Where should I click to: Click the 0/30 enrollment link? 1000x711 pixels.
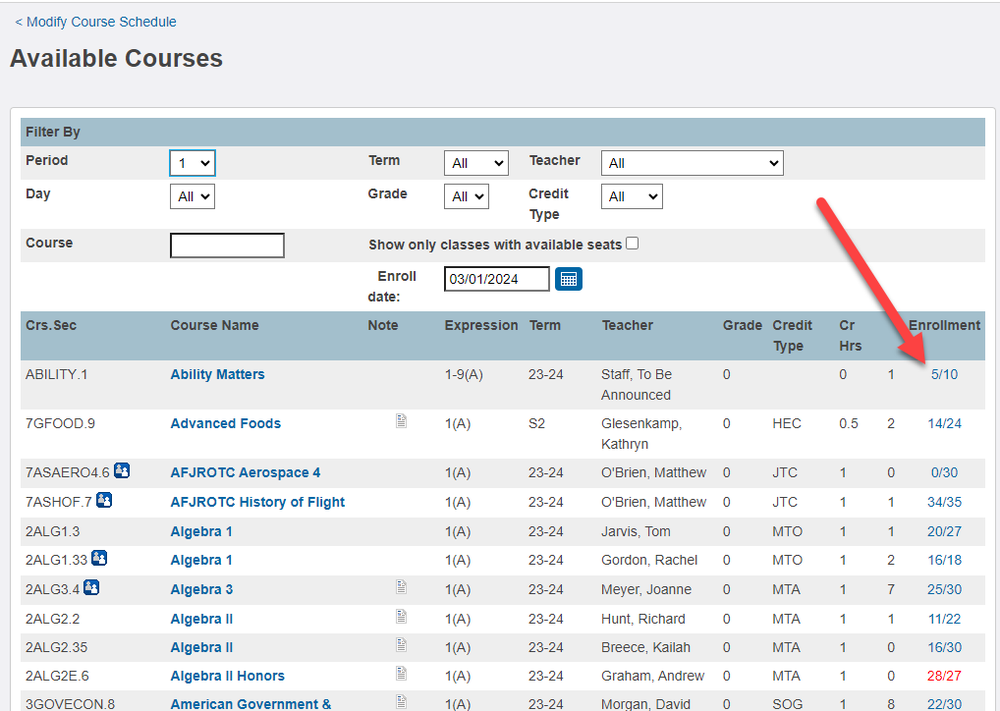pyautogui.click(x=945, y=473)
